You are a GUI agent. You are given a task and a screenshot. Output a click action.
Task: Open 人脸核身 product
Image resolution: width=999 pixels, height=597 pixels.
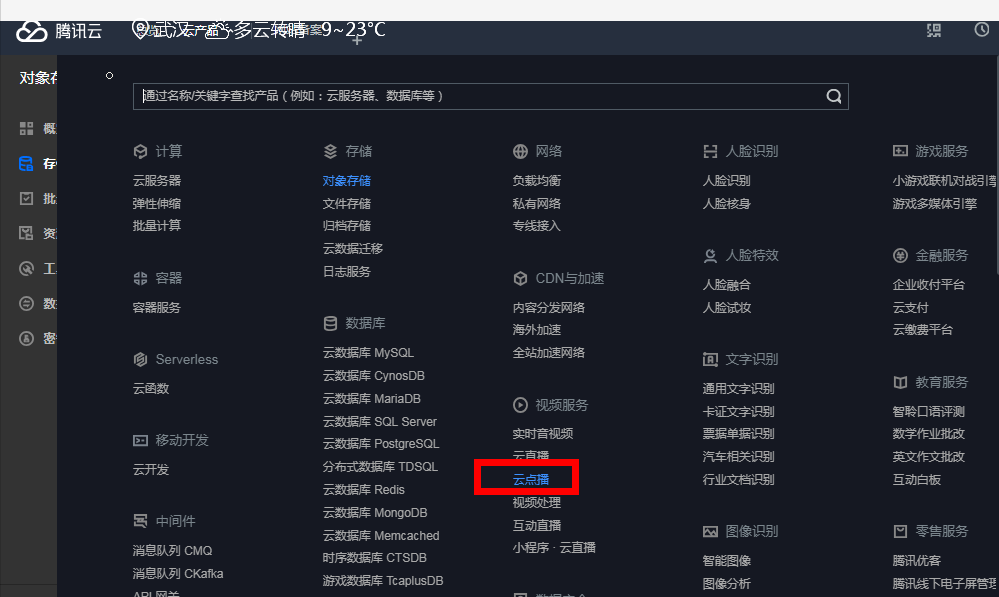coord(726,203)
